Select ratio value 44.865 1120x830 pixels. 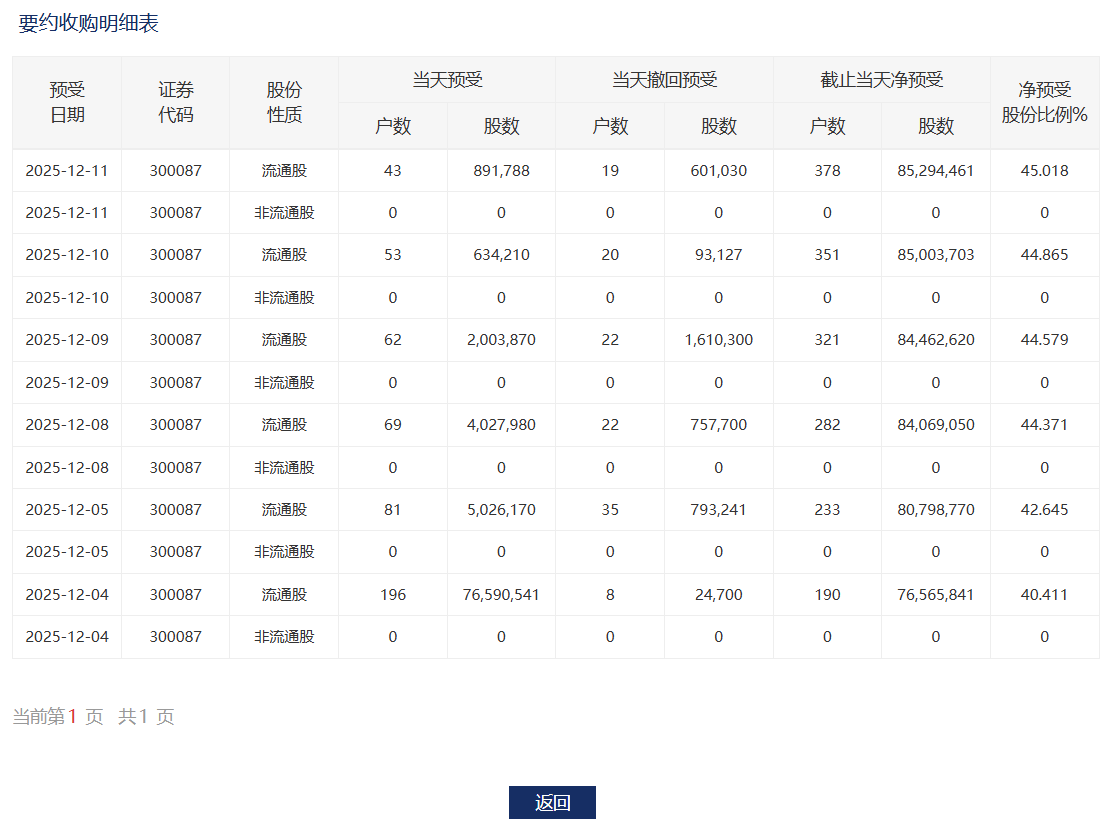click(1044, 255)
